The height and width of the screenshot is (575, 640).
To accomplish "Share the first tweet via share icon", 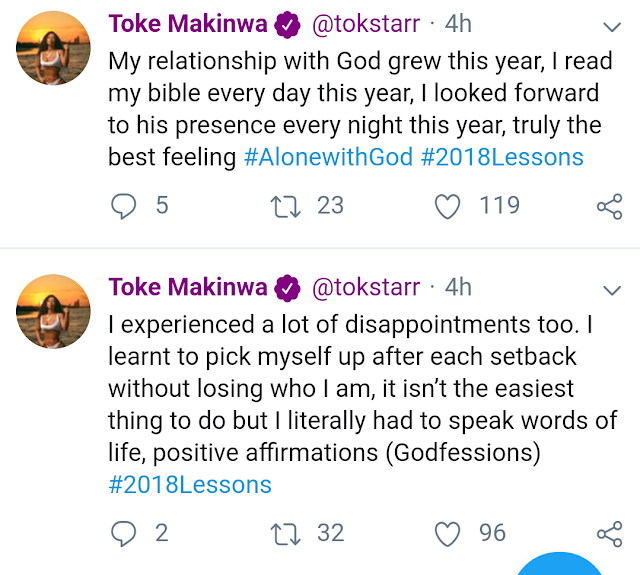I will pos(609,207).
